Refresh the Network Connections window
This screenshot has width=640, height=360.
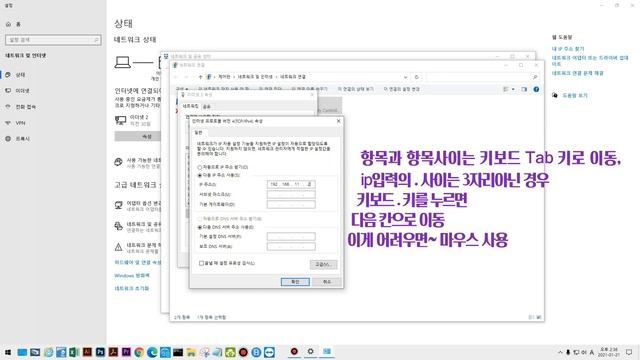(x=416, y=77)
